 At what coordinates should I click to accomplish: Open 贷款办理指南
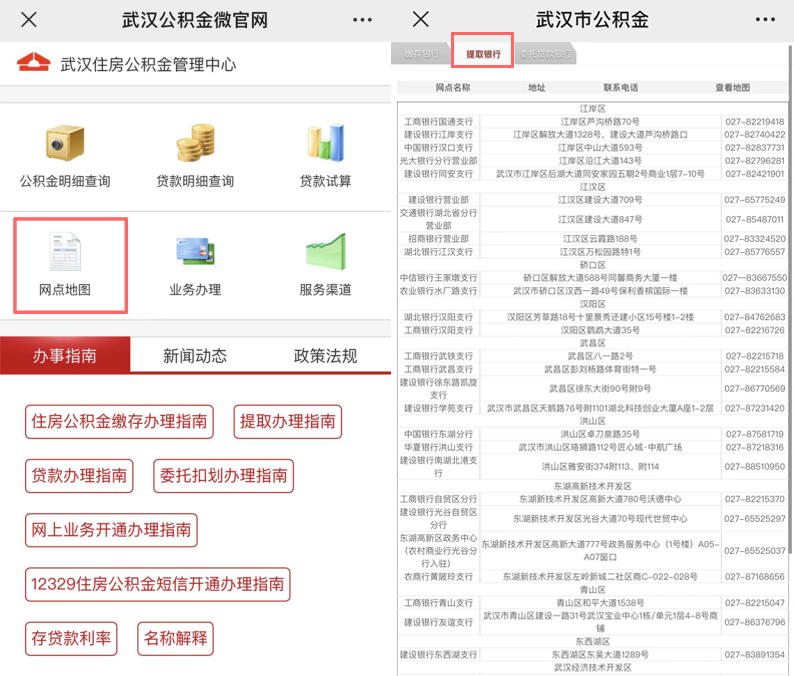point(79,475)
